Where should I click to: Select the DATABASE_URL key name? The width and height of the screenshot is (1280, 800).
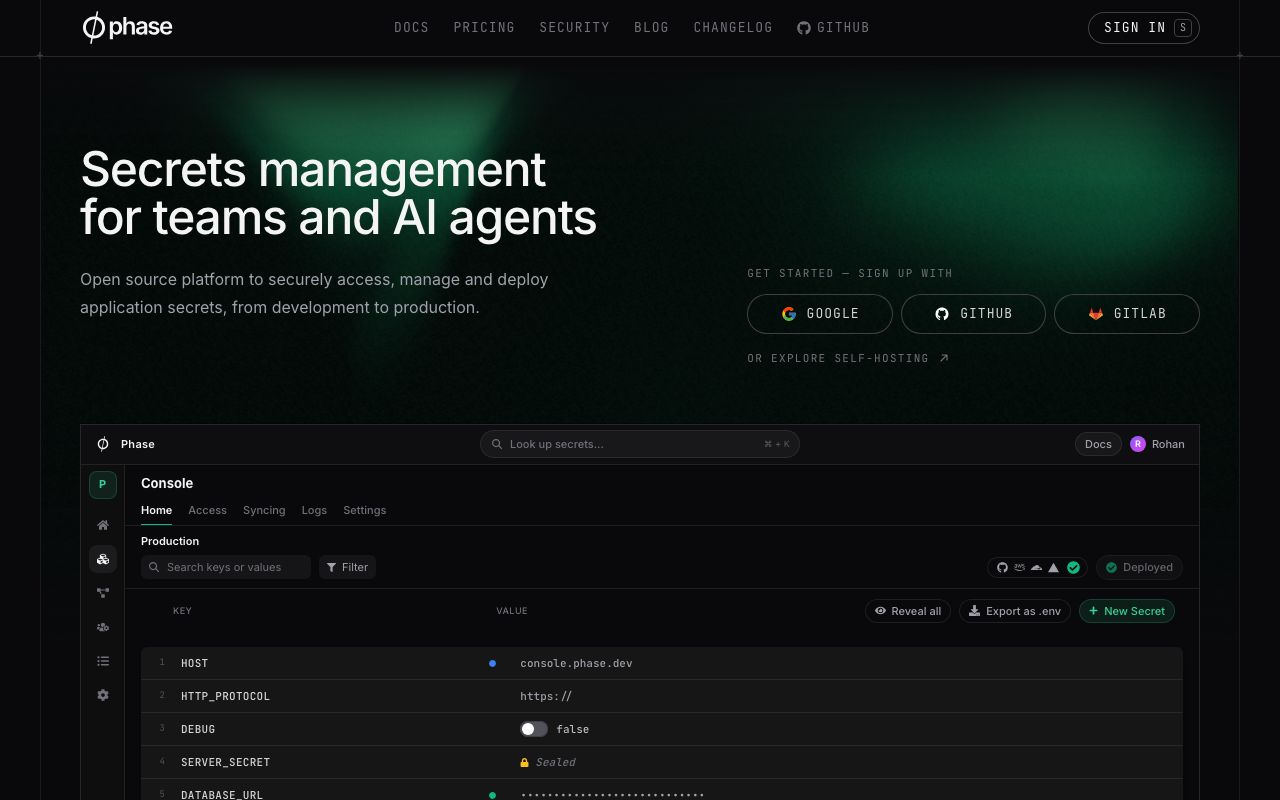point(222,795)
